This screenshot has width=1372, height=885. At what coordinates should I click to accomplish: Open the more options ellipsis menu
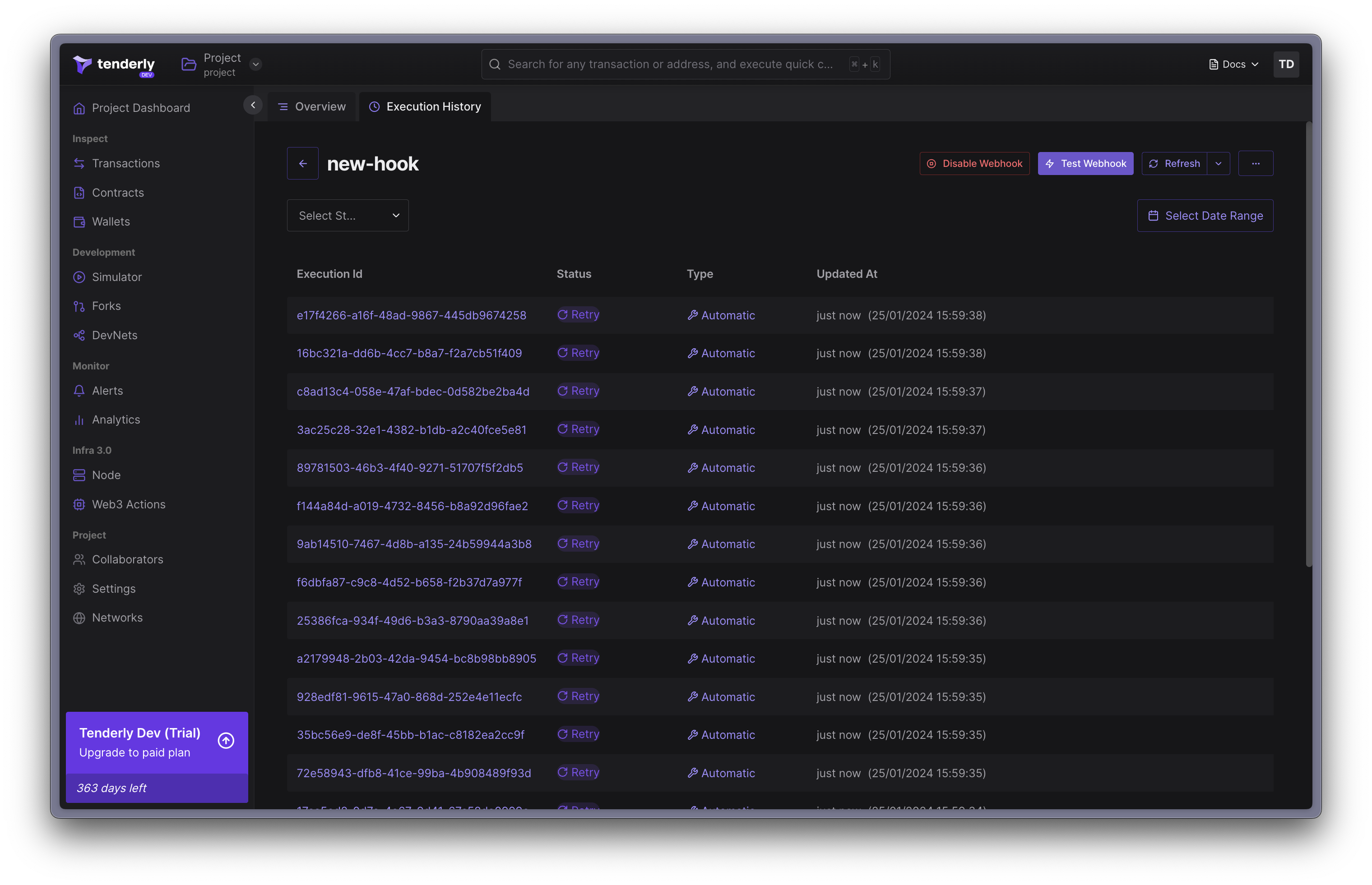(x=1255, y=164)
